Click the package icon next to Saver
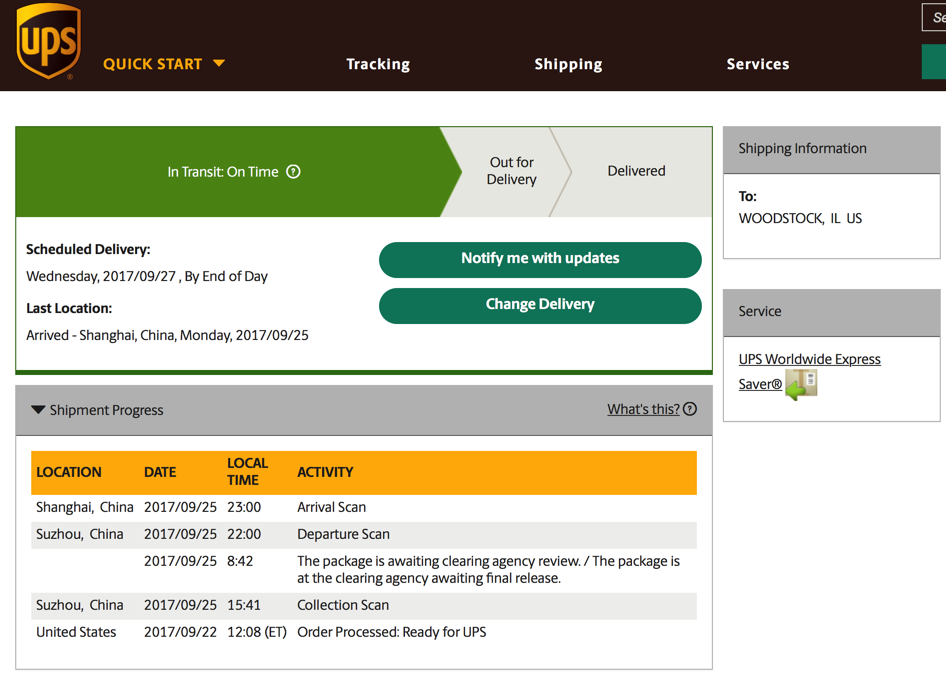This screenshot has height=682, width=946. (801, 385)
